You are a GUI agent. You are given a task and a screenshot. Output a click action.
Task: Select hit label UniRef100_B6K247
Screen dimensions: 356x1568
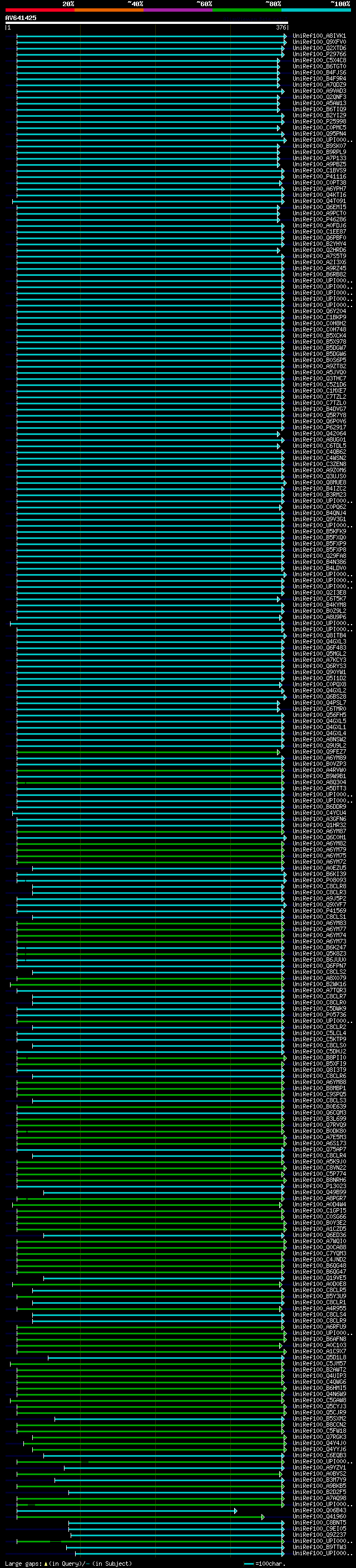(319, 948)
